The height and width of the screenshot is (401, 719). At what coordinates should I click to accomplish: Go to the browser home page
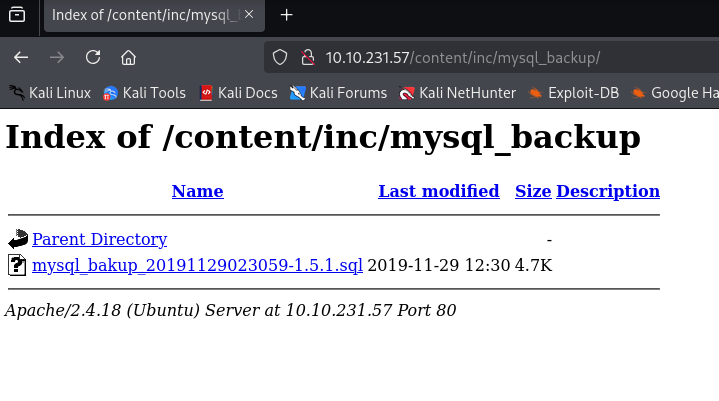tap(128, 57)
